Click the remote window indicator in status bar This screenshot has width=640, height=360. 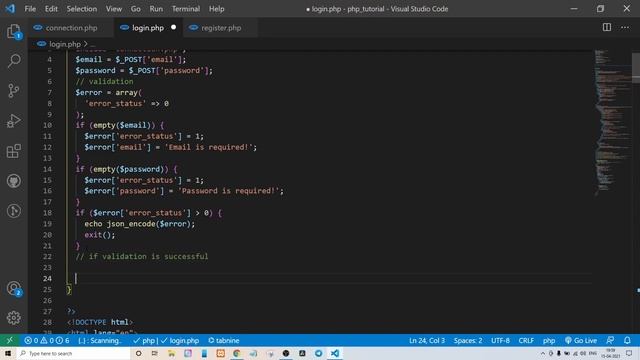(9, 340)
